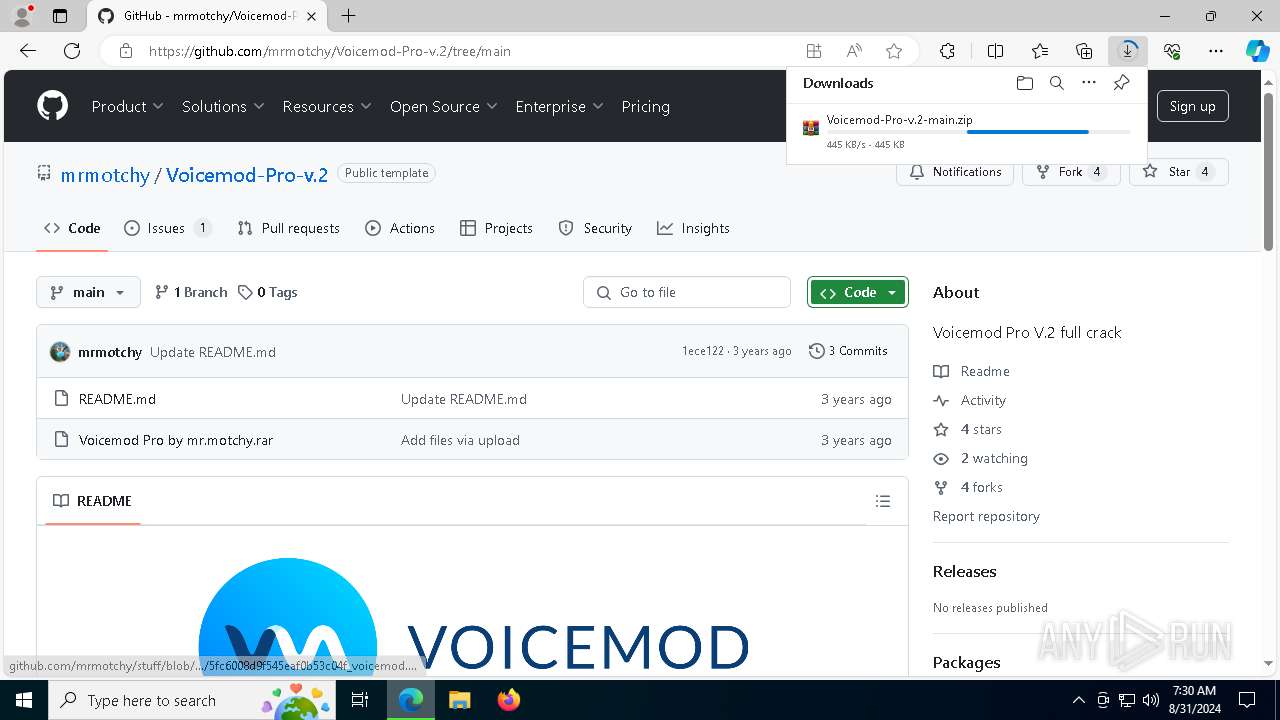This screenshot has height=720, width=1280.
Task: View 3 Commits history
Action: pos(848,351)
